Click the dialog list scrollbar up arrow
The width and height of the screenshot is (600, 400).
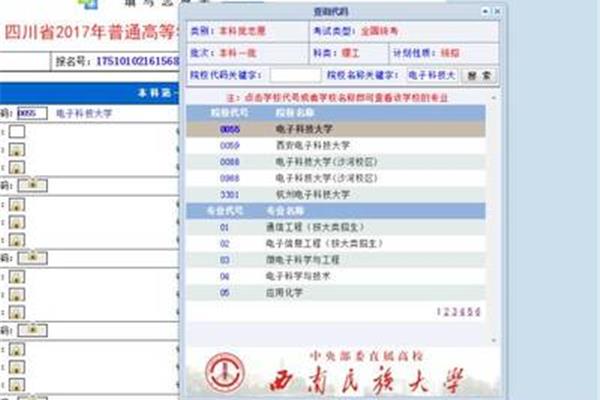pyautogui.click(x=494, y=98)
